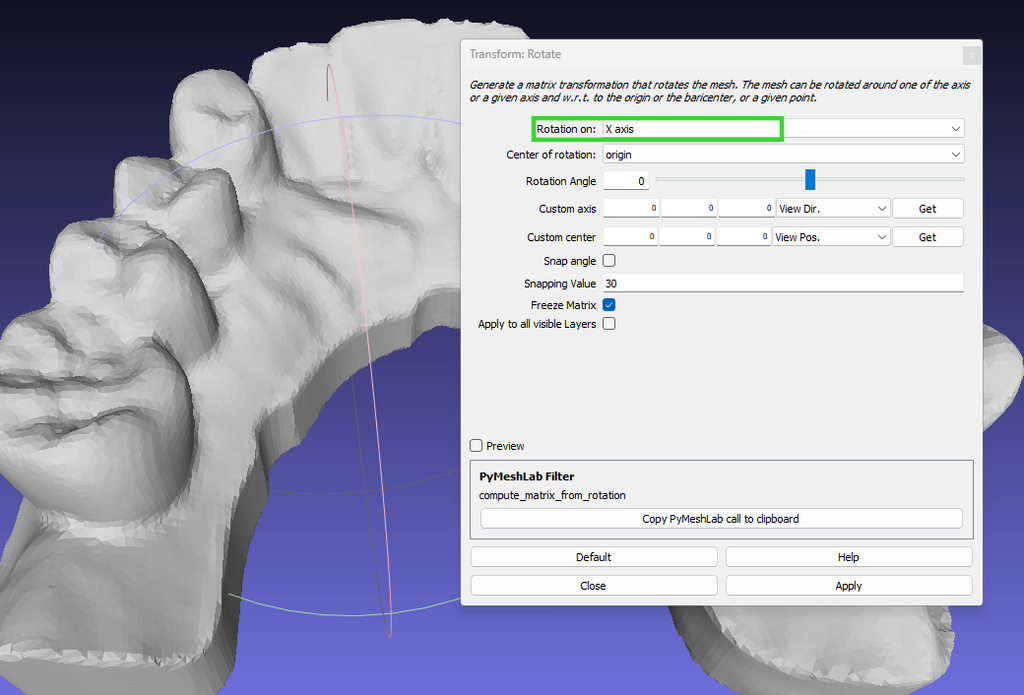Image resolution: width=1024 pixels, height=695 pixels.
Task: Apply the rotation transformation
Action: [x=848, y=585]
